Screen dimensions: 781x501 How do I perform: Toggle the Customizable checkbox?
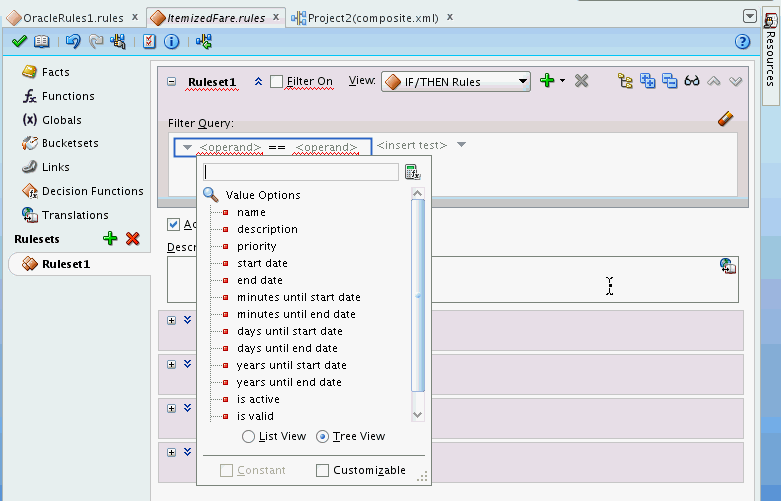[322, 470]
